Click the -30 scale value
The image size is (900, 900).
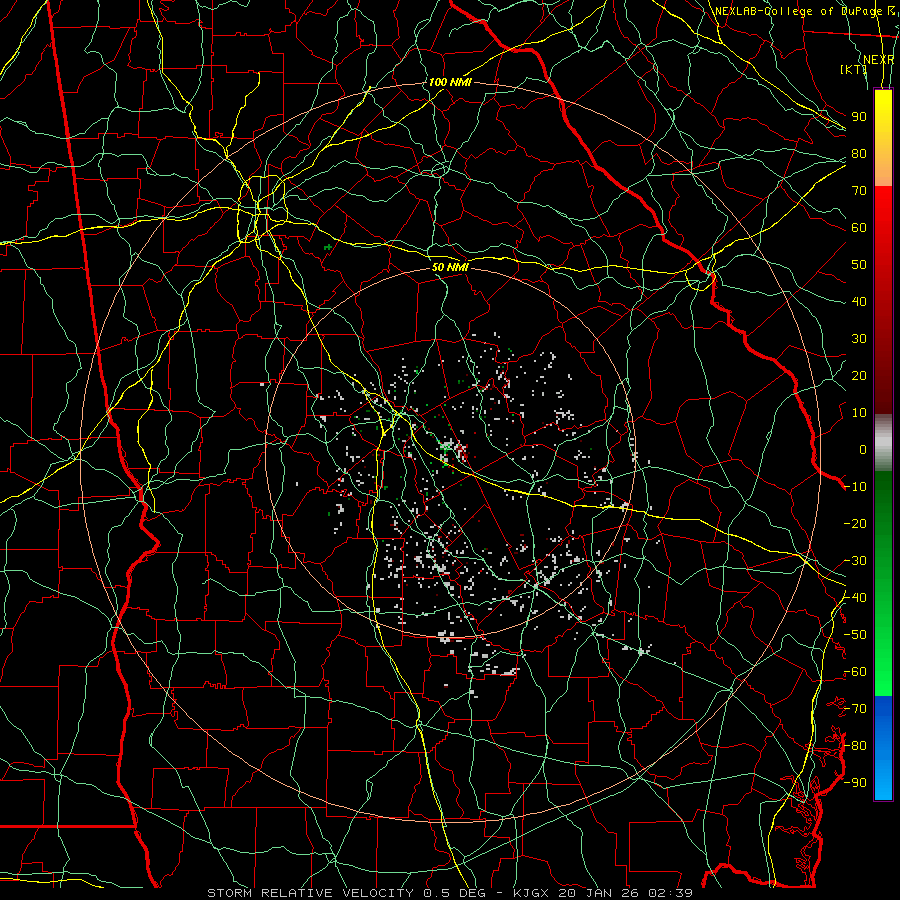(x=855, y=561)
